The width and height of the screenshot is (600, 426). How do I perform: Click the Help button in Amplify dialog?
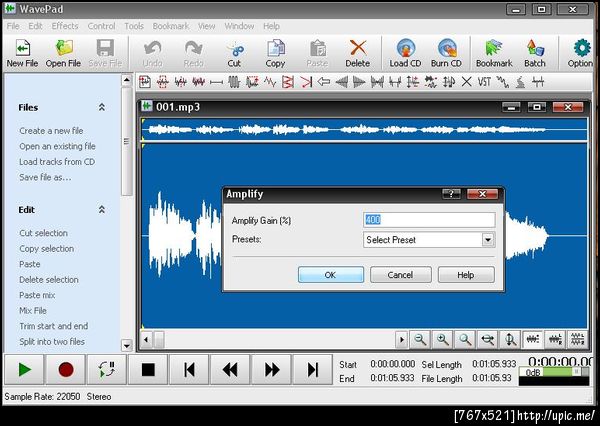click(466, 275)
